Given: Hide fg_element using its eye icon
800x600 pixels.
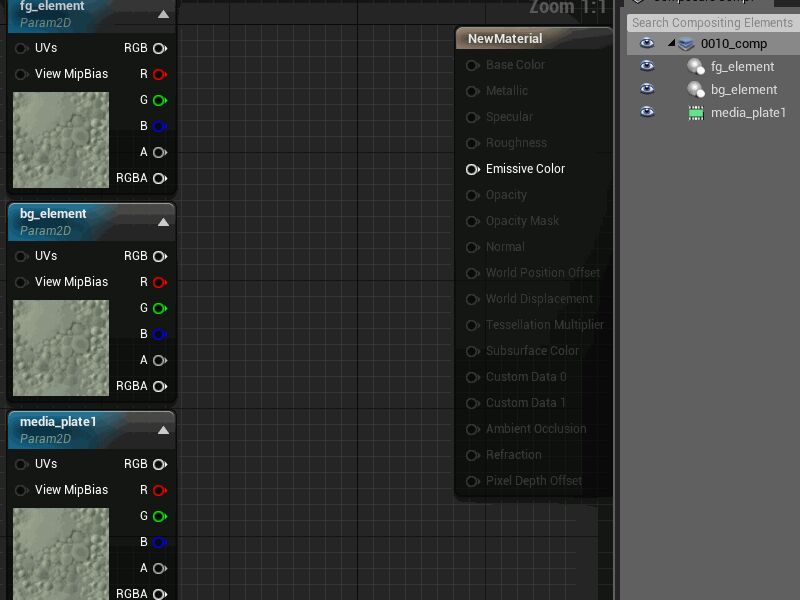Looking at the screenshot, I should [x=647, y=66].
